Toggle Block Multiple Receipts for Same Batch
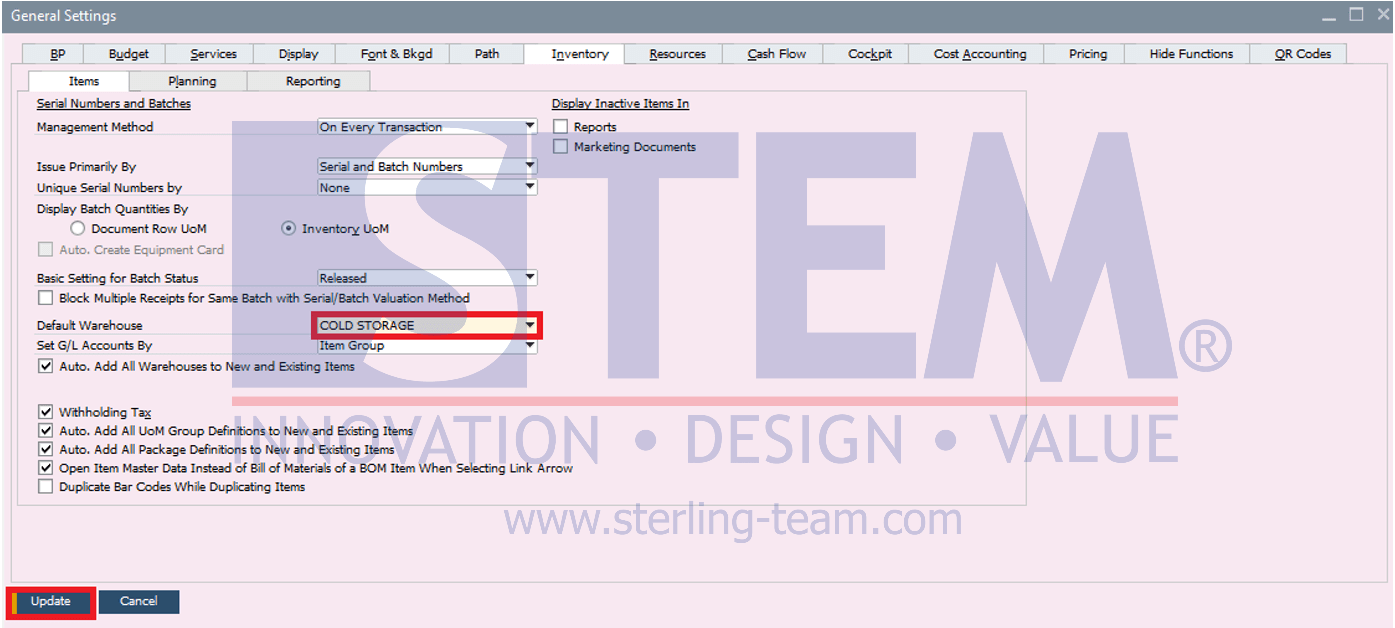 pos(45,298)
